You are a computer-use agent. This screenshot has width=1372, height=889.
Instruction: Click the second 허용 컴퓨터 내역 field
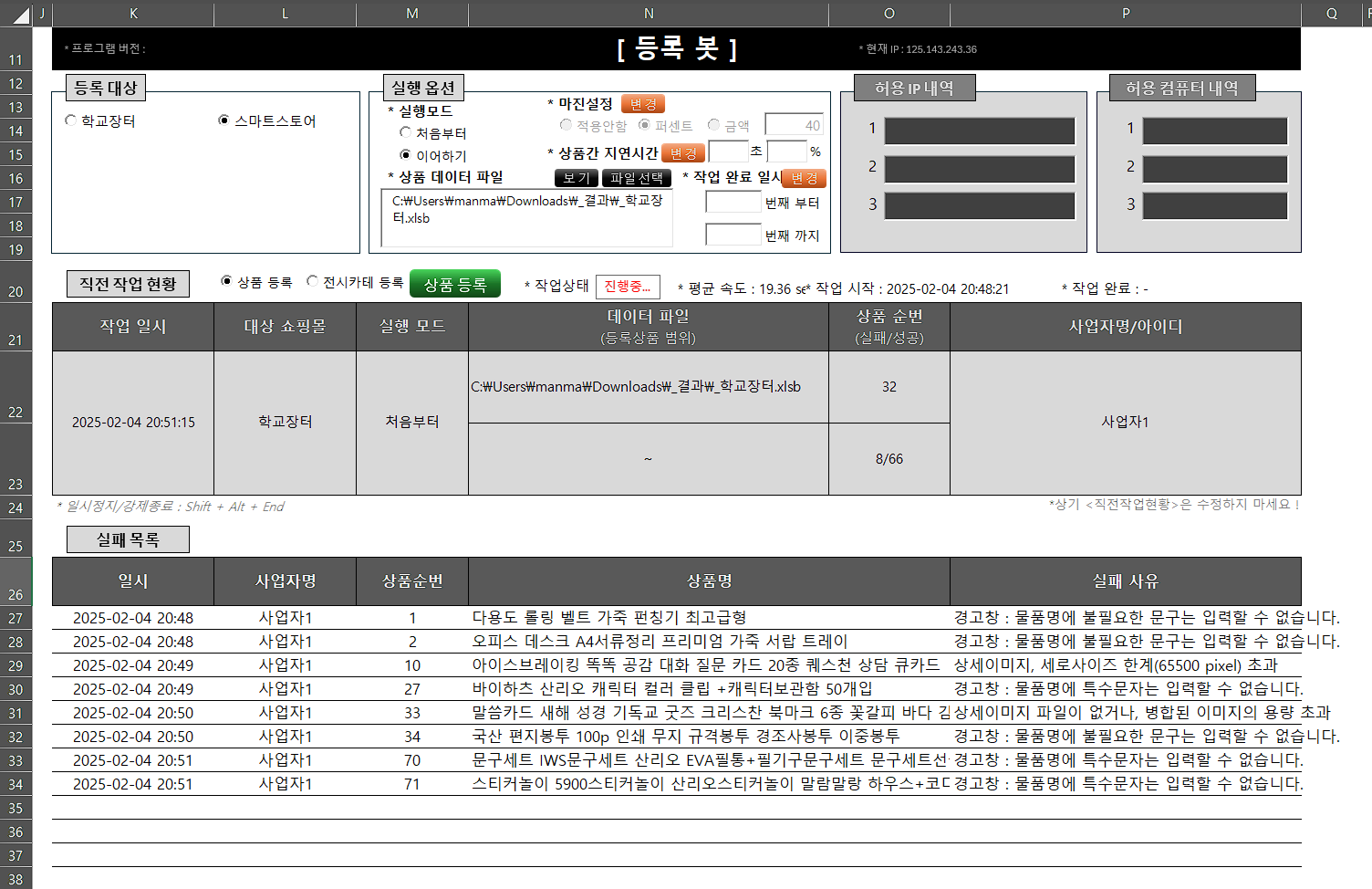[1214, 169]
